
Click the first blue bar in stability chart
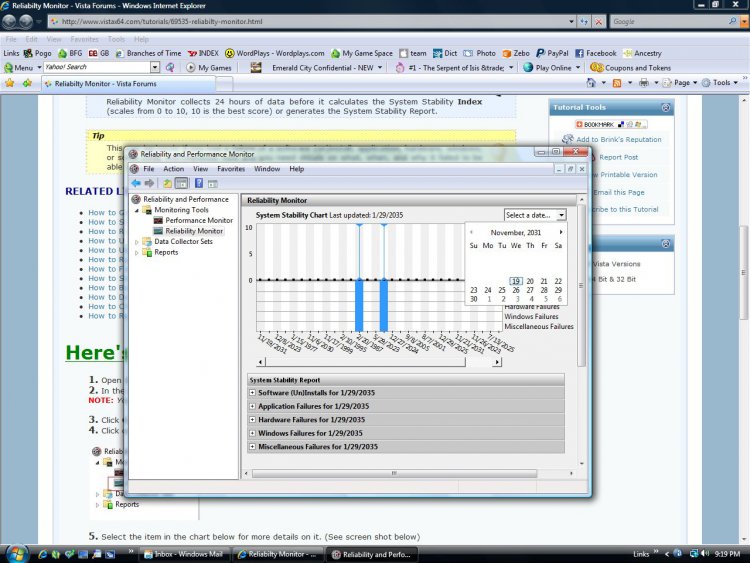[359, 306]
